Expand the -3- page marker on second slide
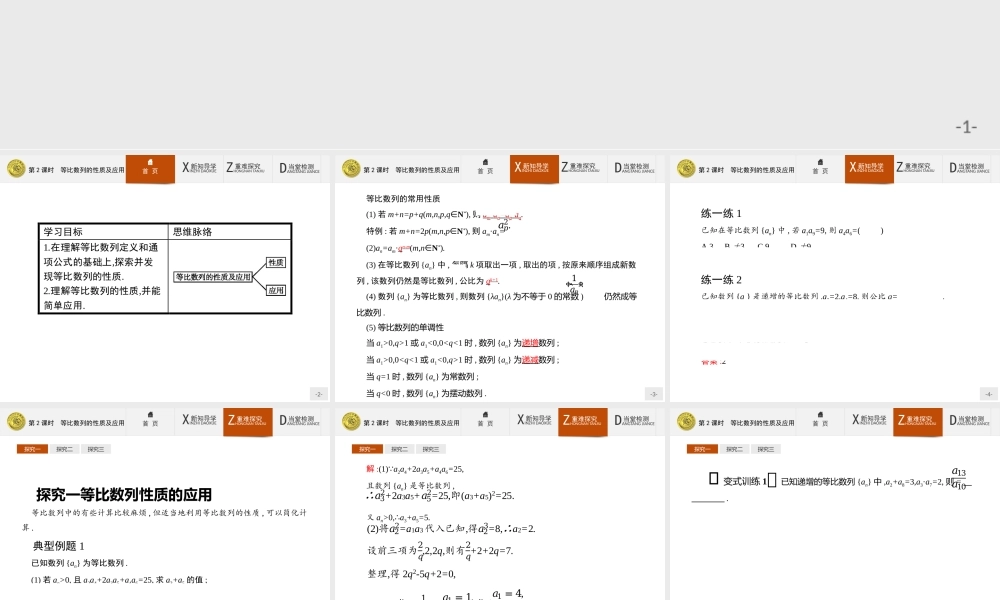Viewport: 1000px width, 600px height. tap(655, 392)
